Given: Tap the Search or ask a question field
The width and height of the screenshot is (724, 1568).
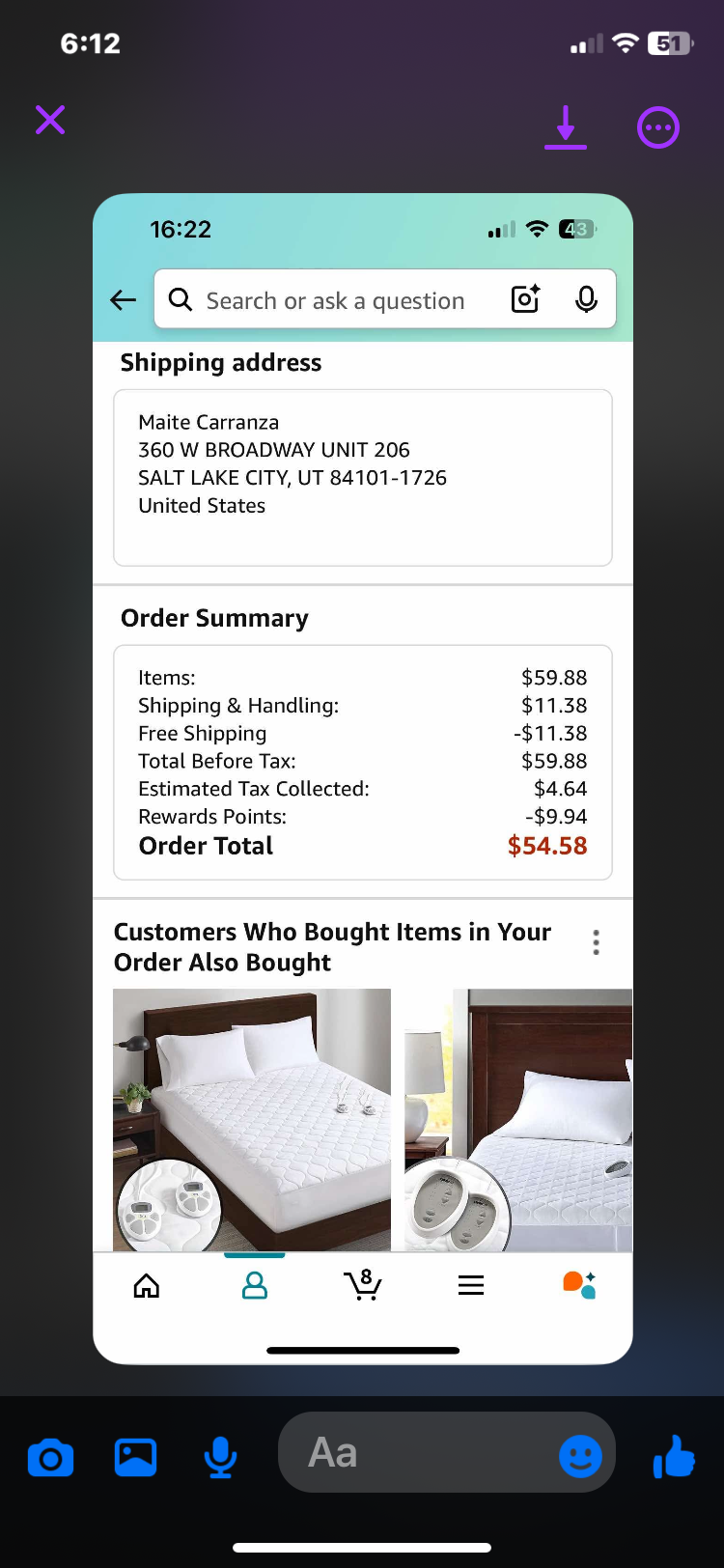Looking at the screenshot, I should tap(334, 300).
